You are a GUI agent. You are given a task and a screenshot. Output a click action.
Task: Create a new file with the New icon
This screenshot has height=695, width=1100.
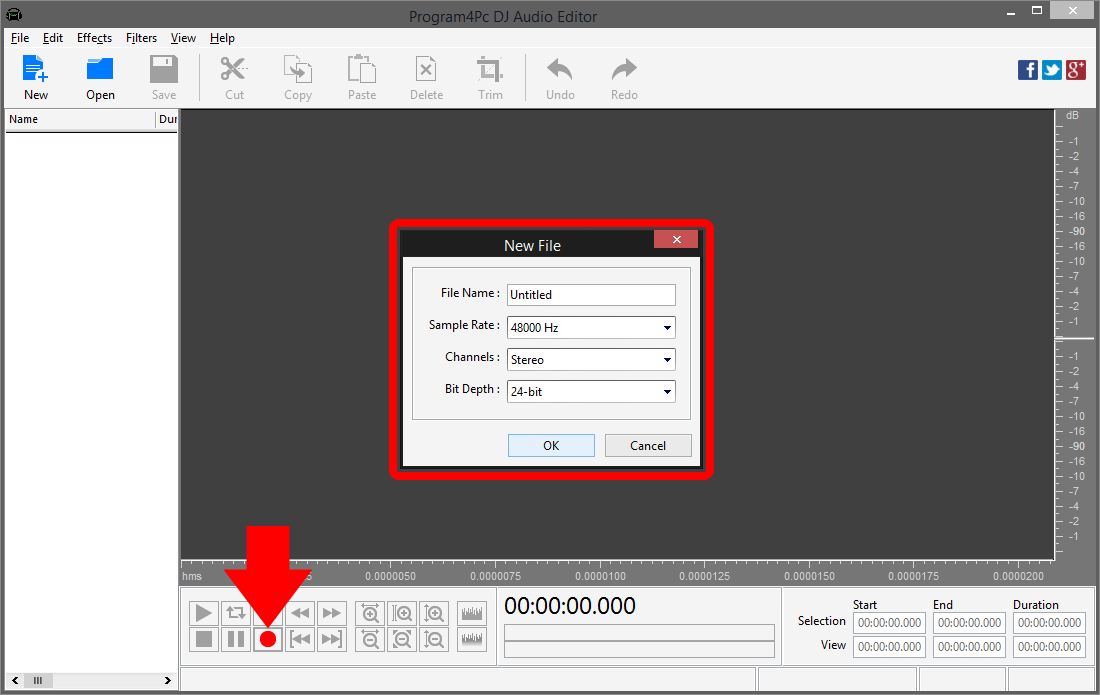pos(35,76)
